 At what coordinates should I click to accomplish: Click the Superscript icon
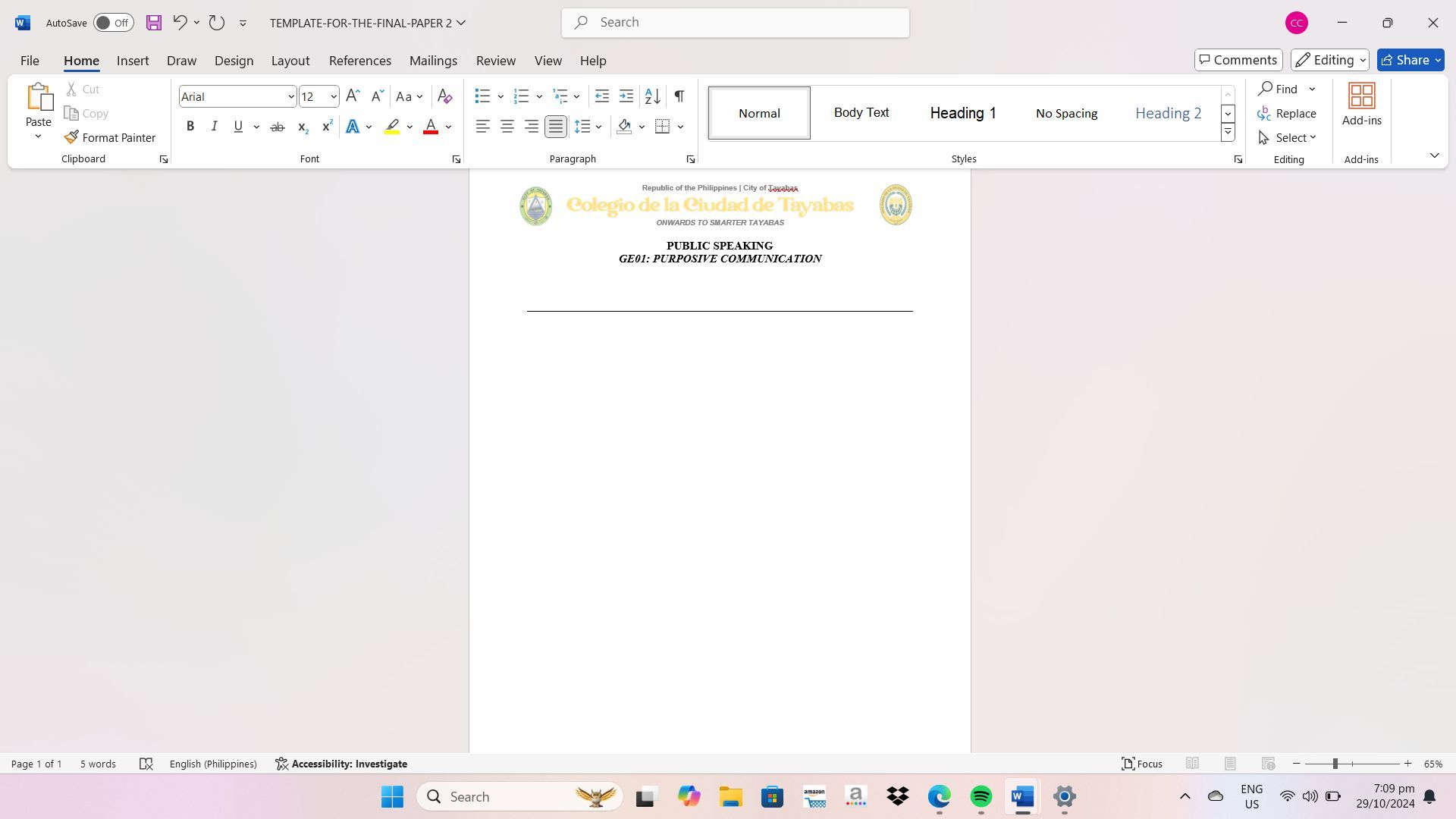click(x=327, y=127)
